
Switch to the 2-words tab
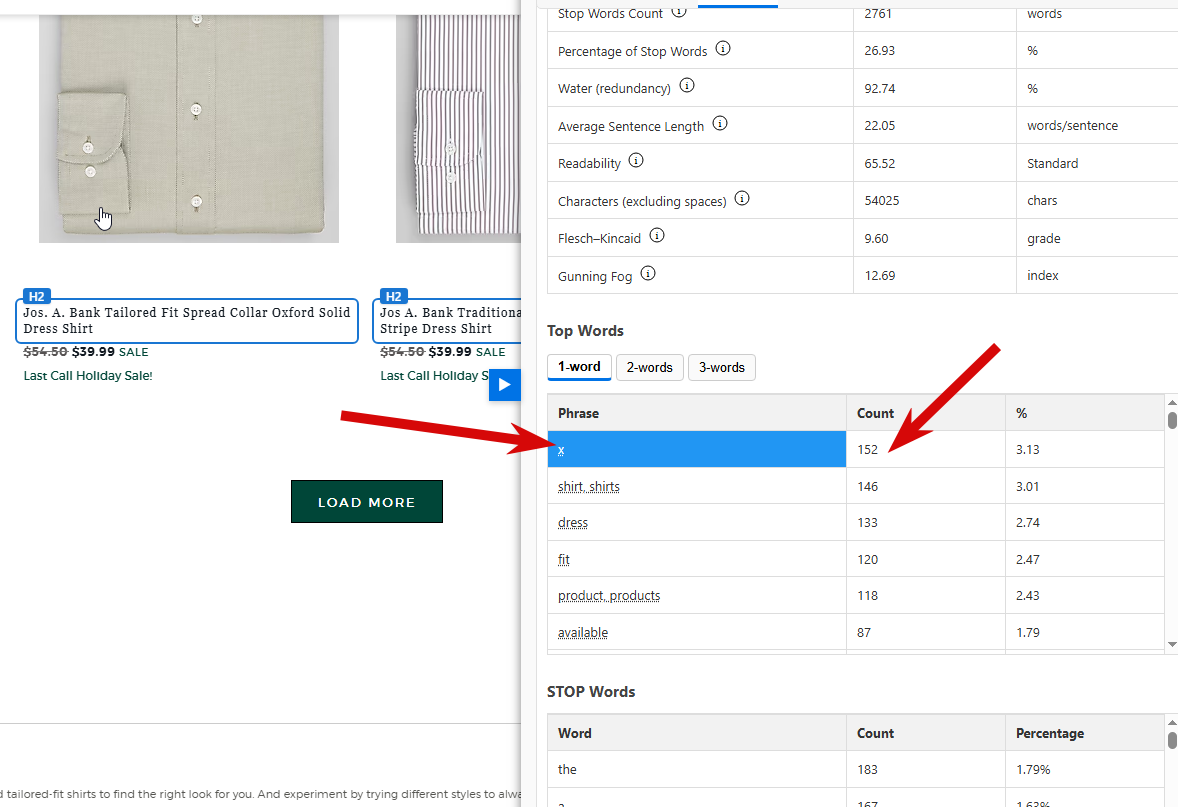click(x=650, y=367)
